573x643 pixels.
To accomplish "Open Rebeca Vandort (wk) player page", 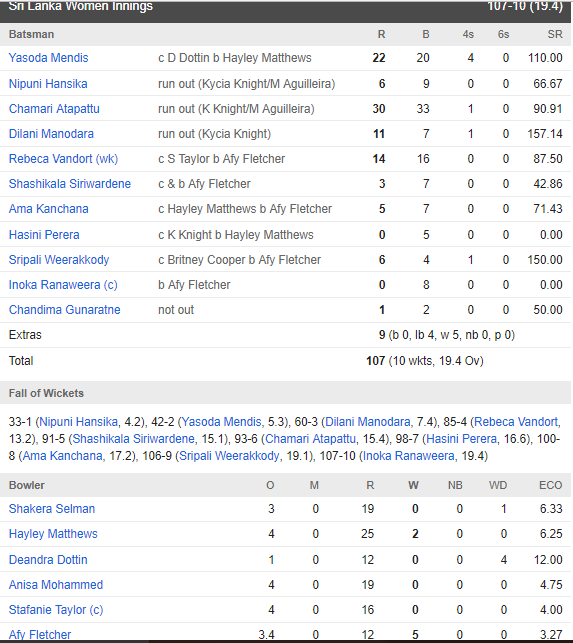I will 64,159.
